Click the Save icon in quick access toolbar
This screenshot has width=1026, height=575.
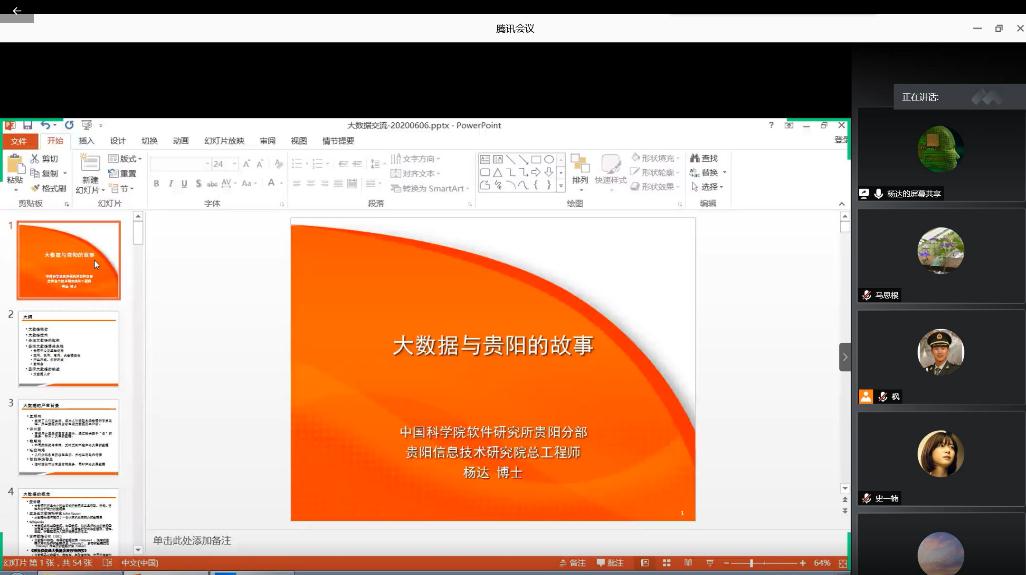pyautogui.click(x=28, y=125)
